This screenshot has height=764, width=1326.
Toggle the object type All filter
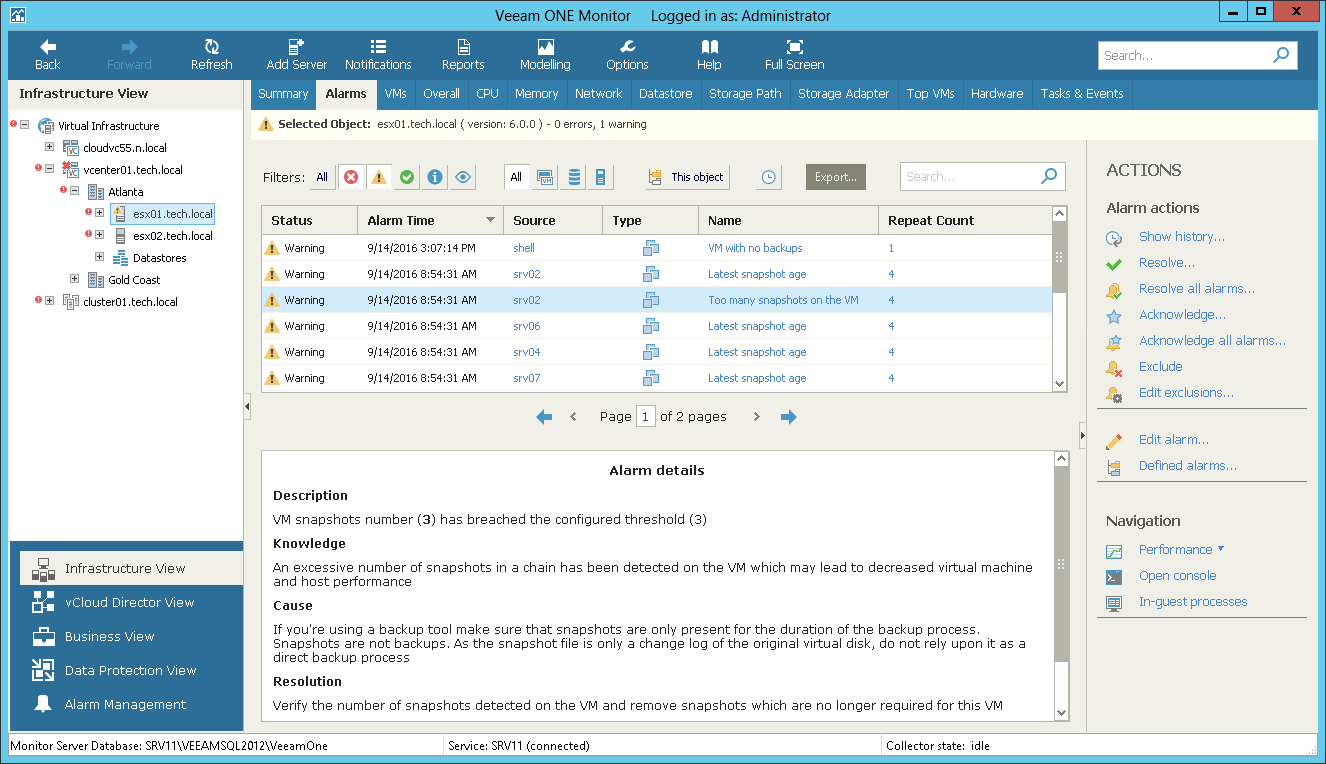point(516,177)
